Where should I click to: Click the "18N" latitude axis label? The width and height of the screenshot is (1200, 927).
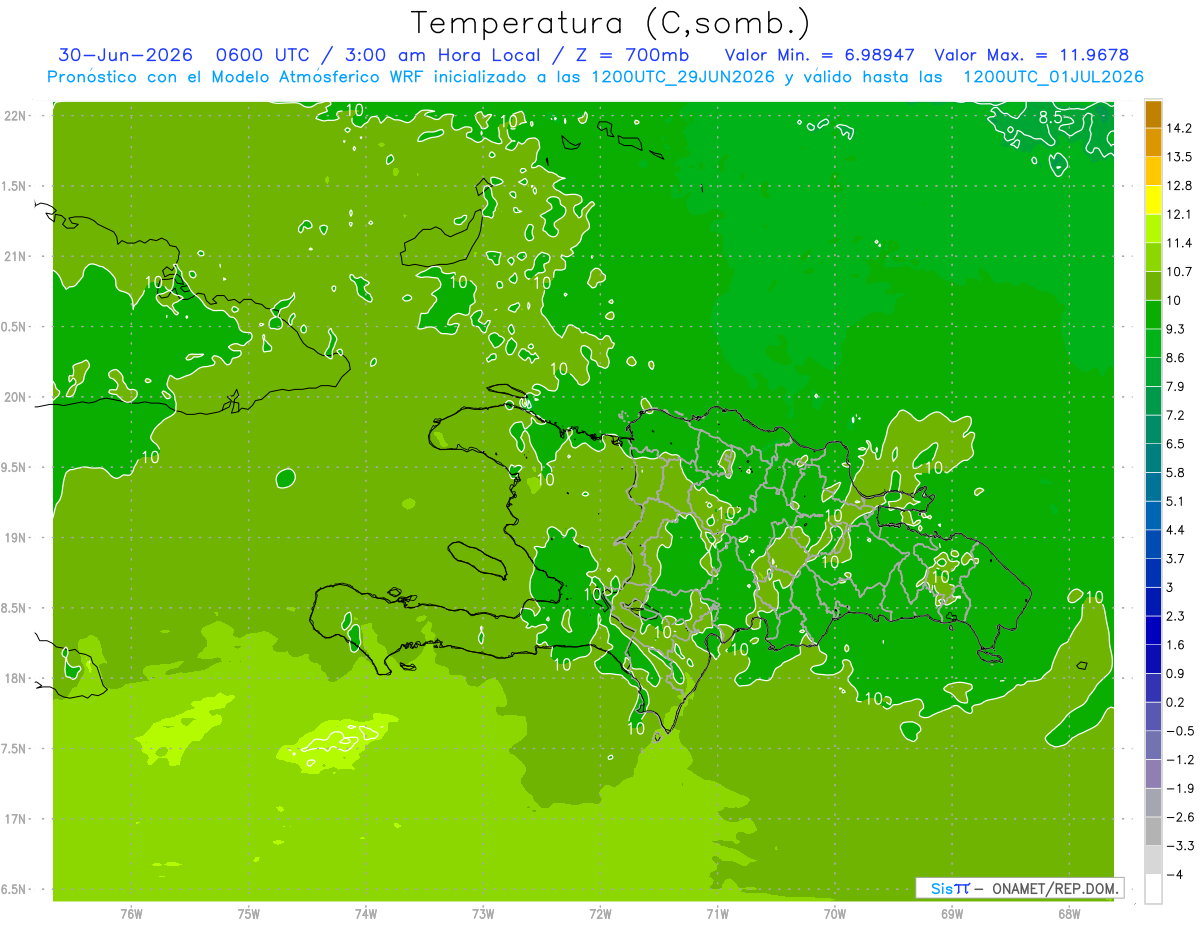(x=16, y=678)
